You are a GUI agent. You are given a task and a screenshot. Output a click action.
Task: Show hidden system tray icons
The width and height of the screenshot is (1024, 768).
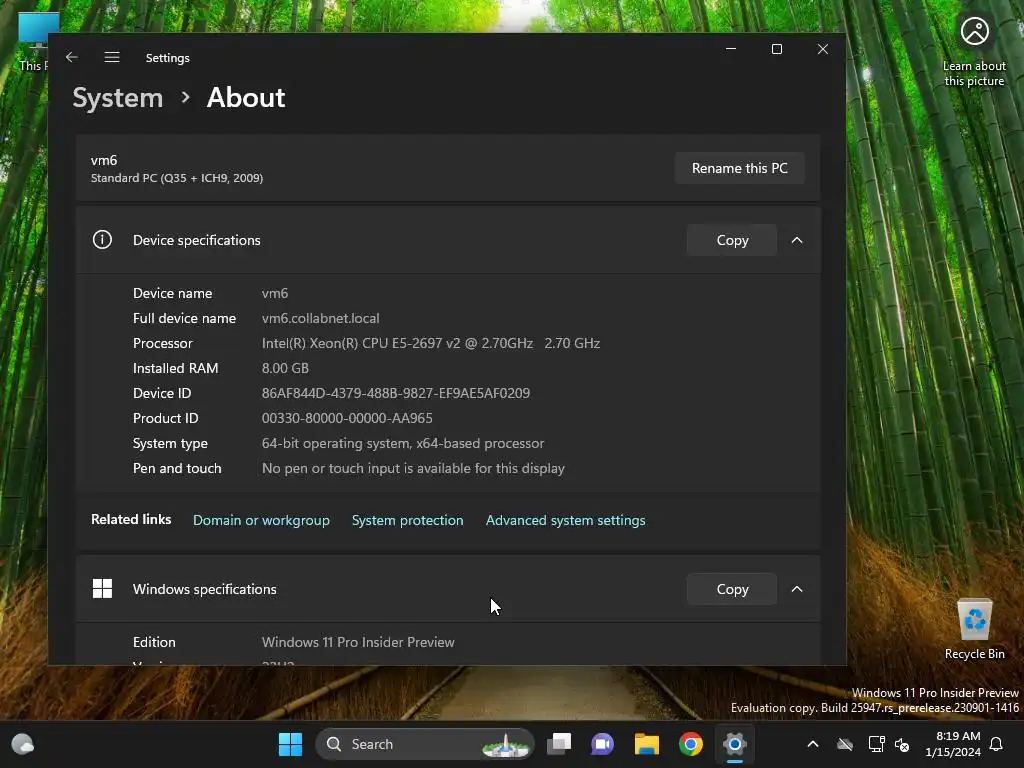pos(813,744)
